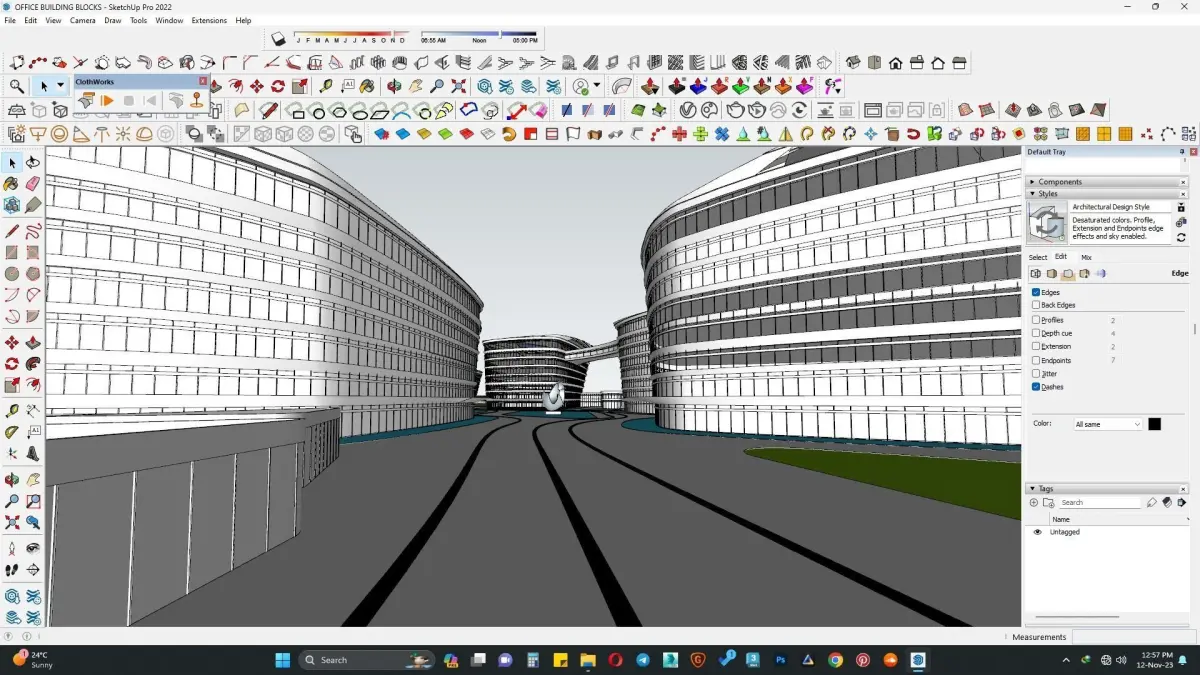This screenshot has width=1200, height=675.
Task: Pick the Eraser tool in left toolbar
Action: [33, 184]
